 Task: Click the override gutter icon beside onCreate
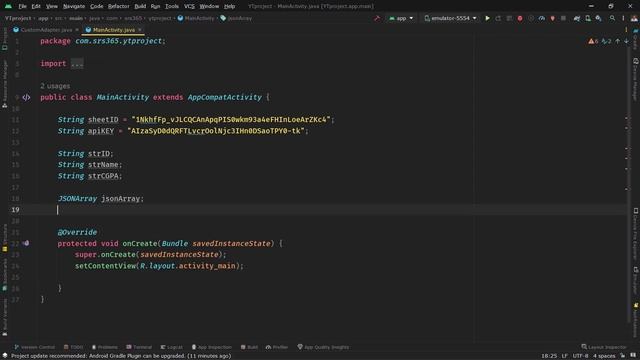[26, 243]
